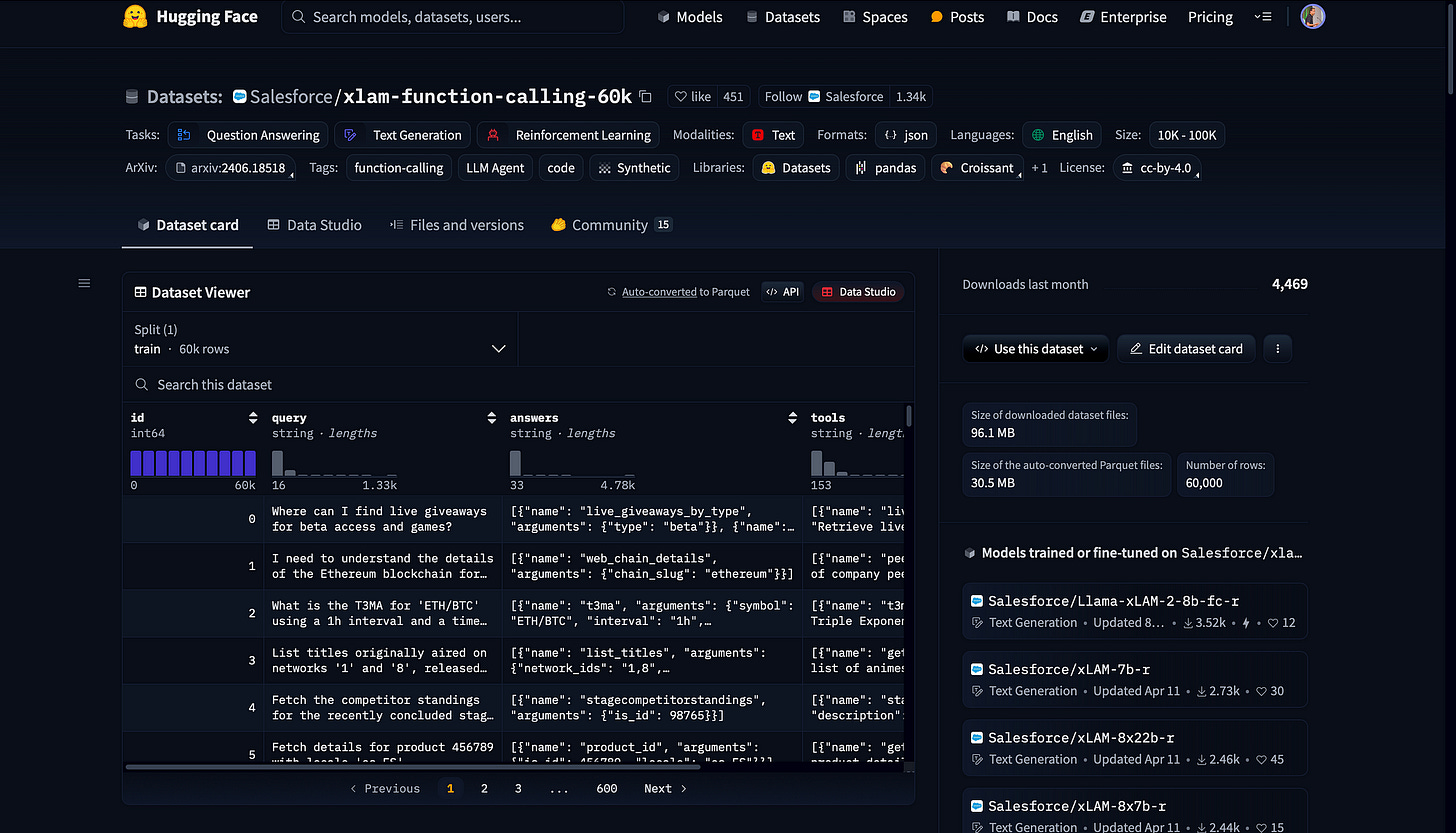The height and width of the screenshot is (833, 1456).
Task: Open Models in the top navigation
Action: [x=690, y=17]
